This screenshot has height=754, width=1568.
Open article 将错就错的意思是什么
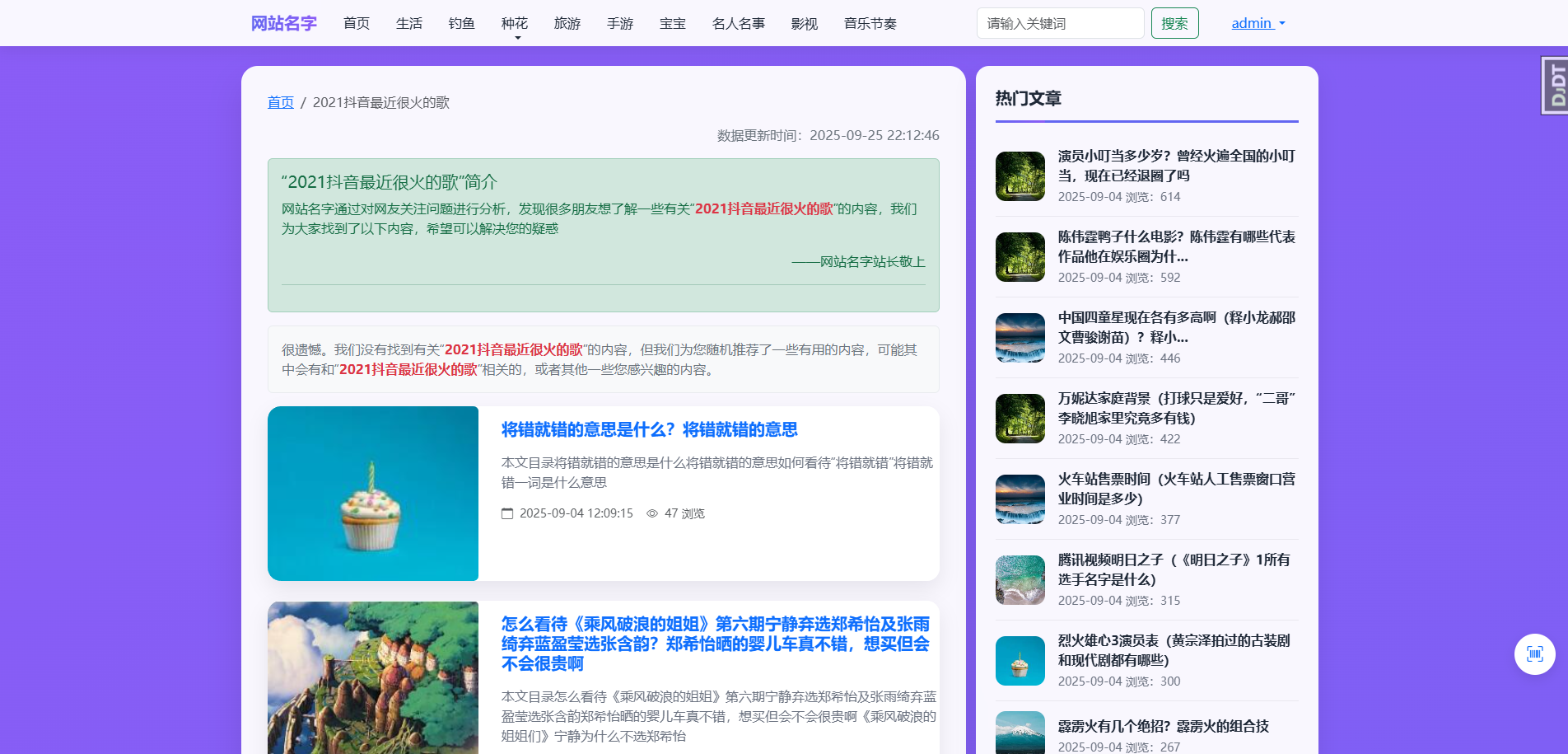[648, 429]
